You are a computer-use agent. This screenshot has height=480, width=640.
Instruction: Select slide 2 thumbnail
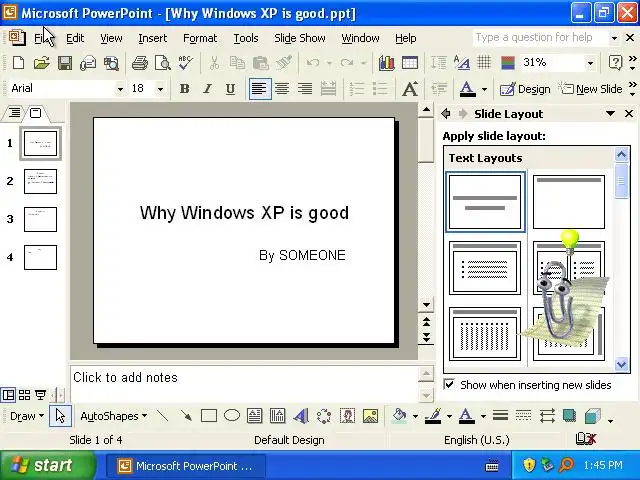tap(40, 182)
